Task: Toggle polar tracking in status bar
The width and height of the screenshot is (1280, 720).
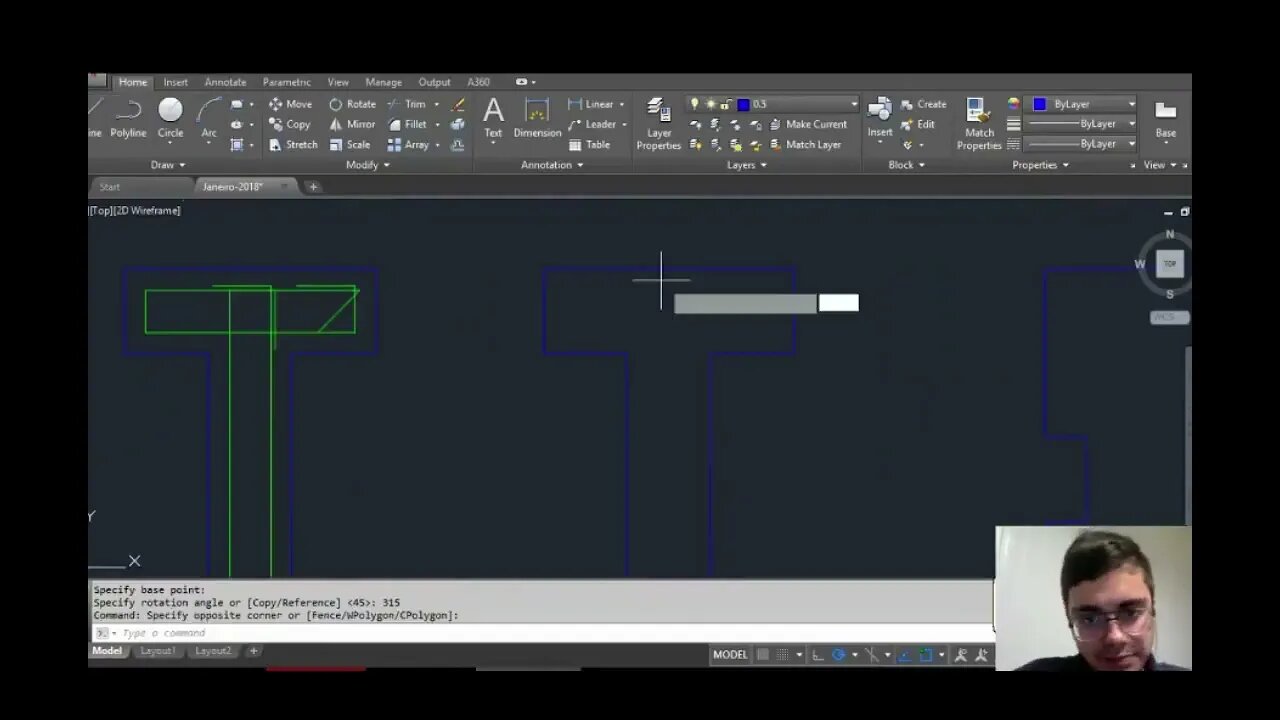Action: point(839,655)
